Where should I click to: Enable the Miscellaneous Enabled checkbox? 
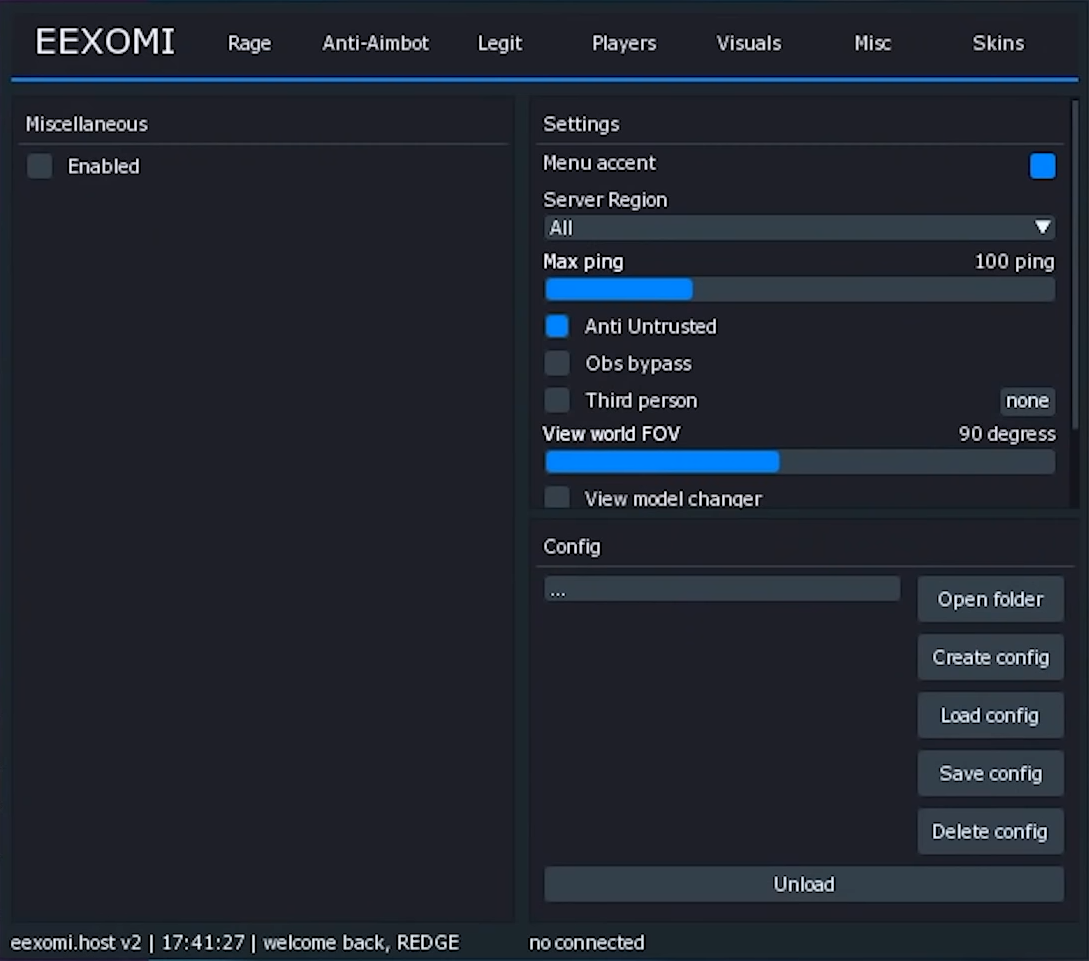click(x=40, y=166)
